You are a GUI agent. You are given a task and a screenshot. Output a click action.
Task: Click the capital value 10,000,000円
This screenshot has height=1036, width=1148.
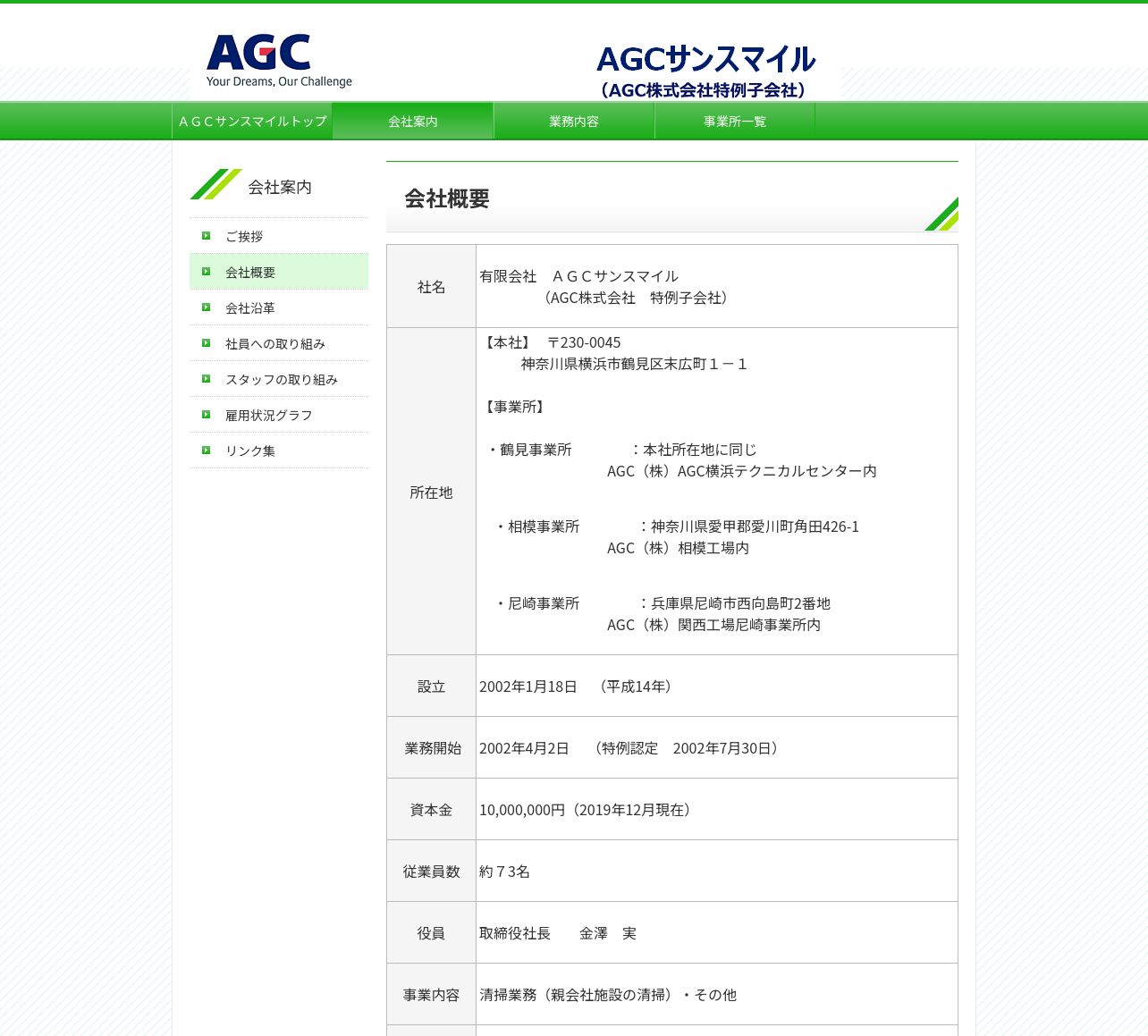pos(522,810)
